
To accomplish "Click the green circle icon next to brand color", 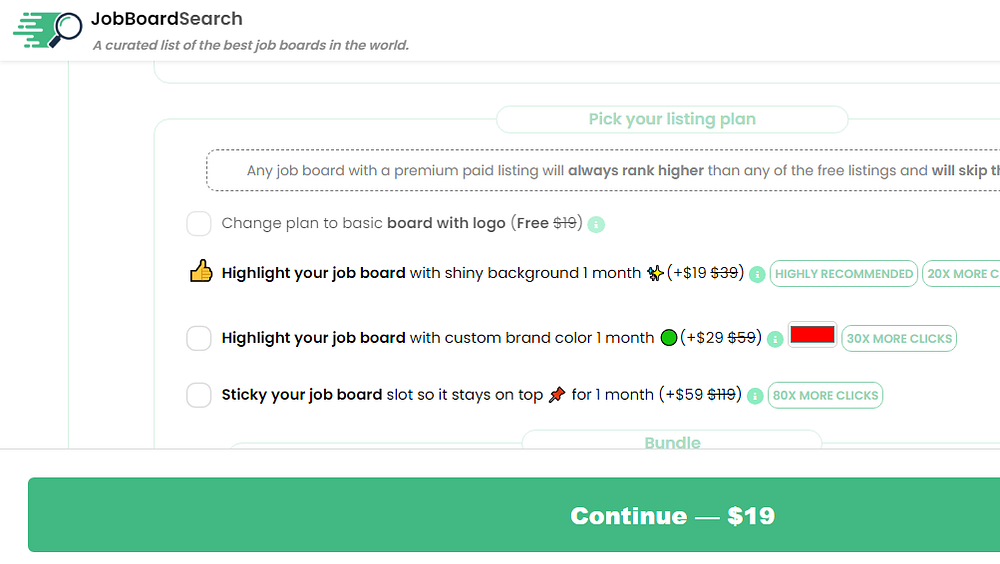I will [669, 338].
